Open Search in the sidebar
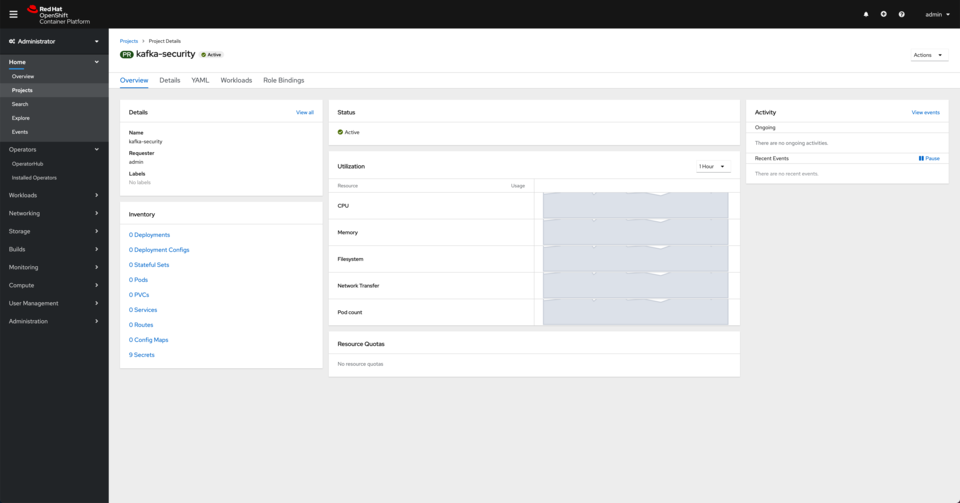The height and width of the screenshot is (503, 960). (x=20, y=104)
